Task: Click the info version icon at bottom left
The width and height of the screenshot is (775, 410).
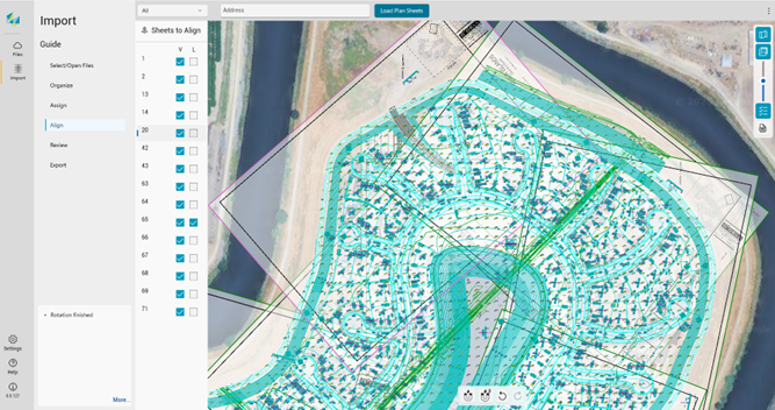Action: [13, 386]
